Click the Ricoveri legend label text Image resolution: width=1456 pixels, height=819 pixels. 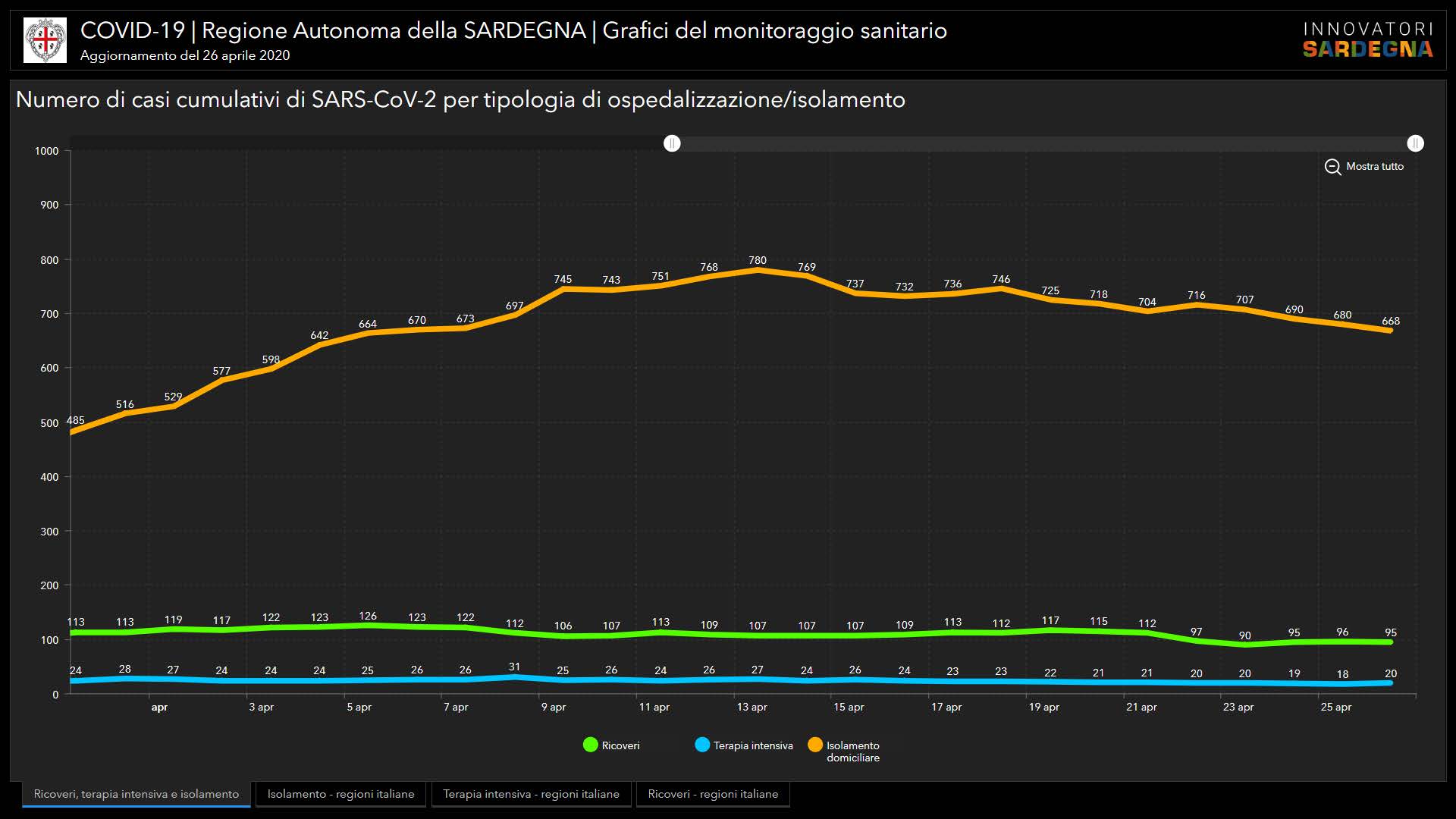click(620, 746)
